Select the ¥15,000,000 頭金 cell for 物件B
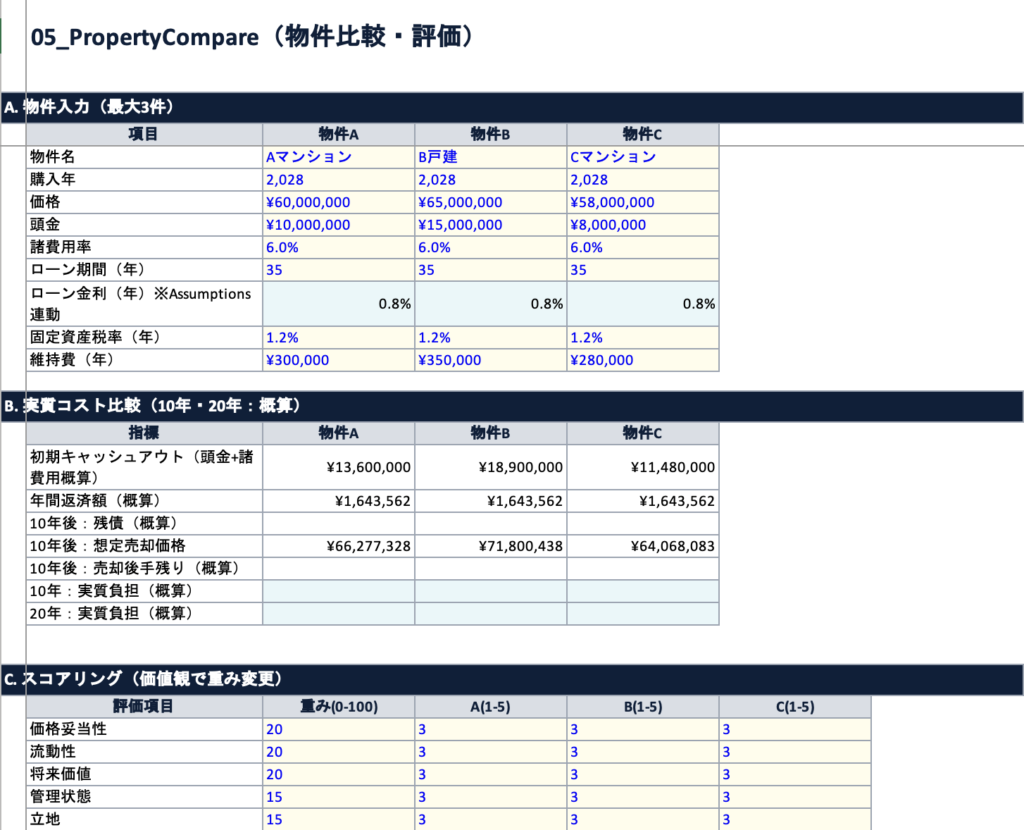1024x830 pixels. tap(490, 225)
